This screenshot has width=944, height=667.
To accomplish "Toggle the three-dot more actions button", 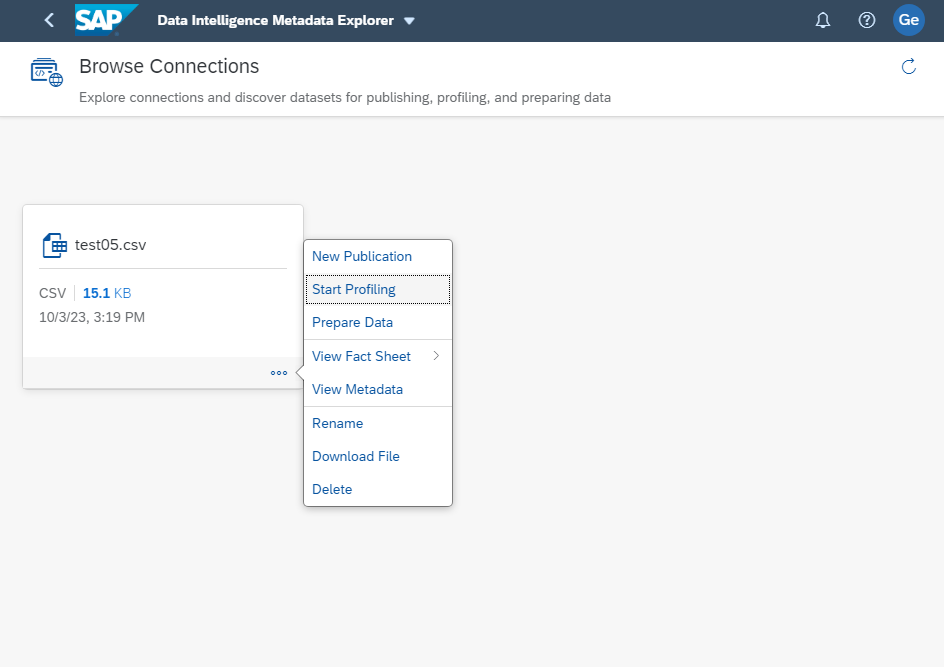I will (x=279, y=373).
